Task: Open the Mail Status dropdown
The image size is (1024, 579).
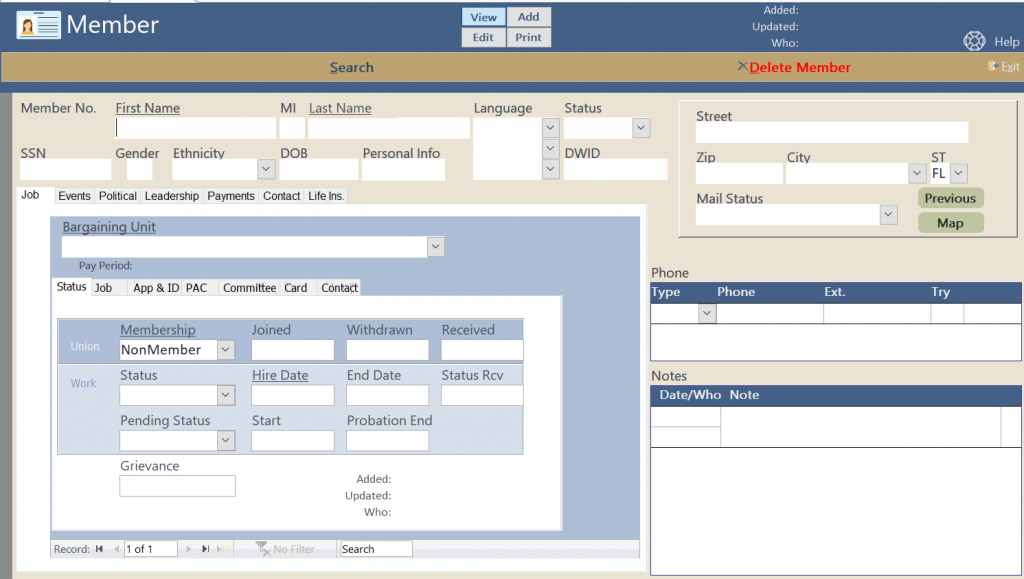Action: pos(888,215)
